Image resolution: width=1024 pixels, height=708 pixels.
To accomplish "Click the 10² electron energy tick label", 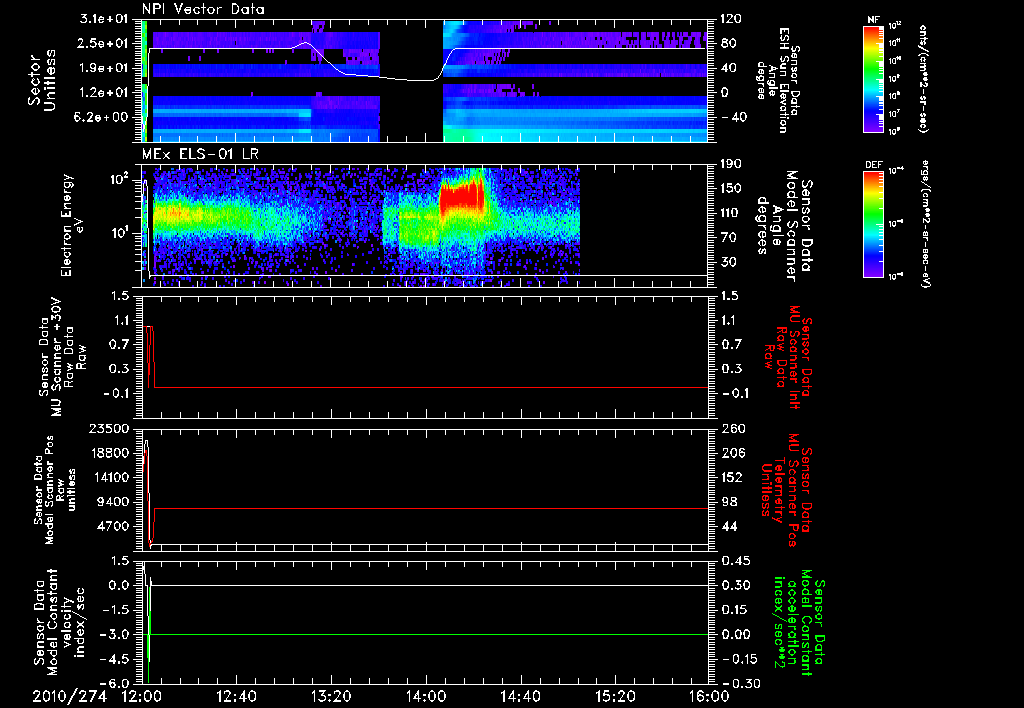I will 120,178.
